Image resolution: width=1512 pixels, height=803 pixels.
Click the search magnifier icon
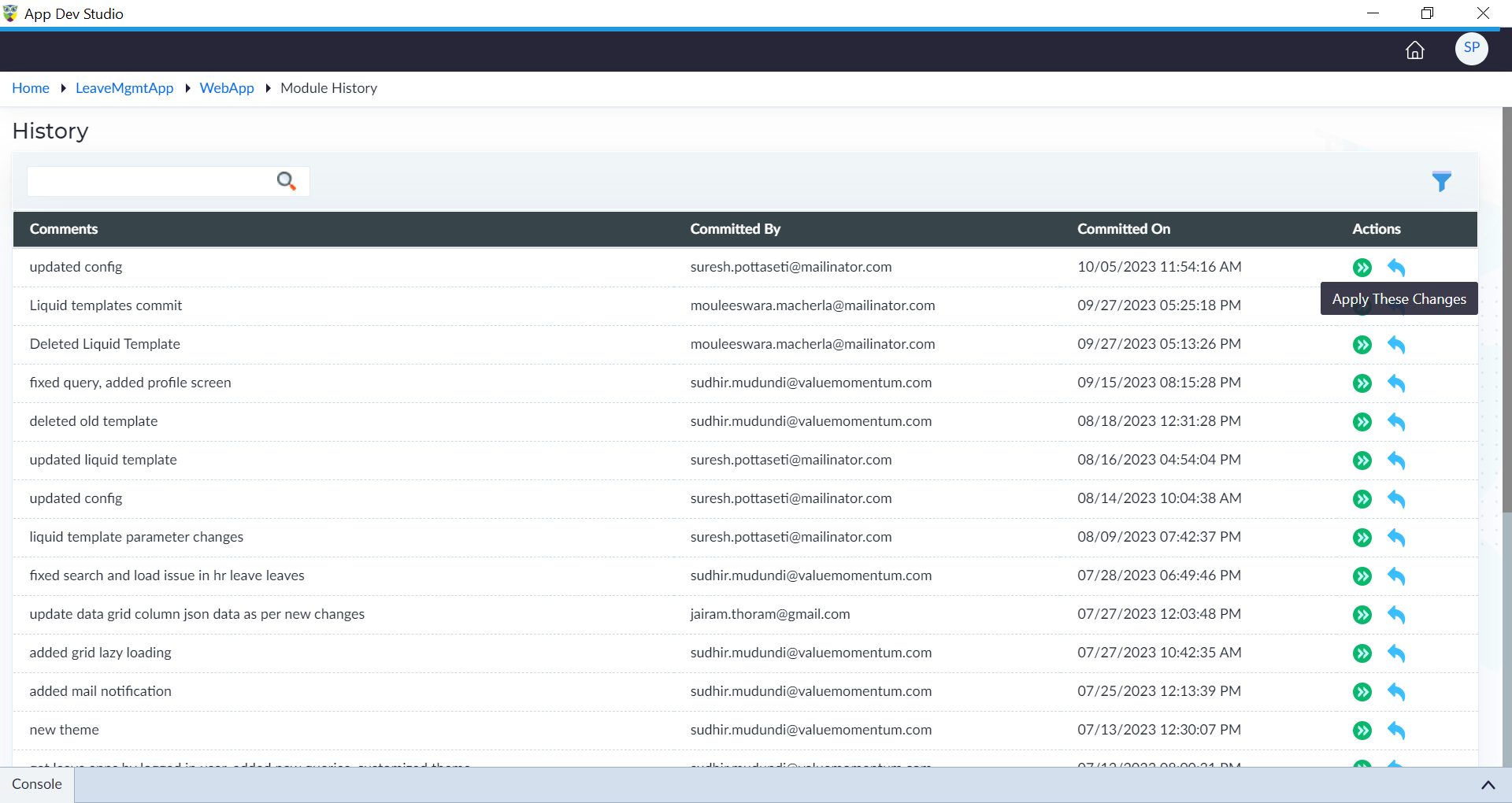click(286, 181)
